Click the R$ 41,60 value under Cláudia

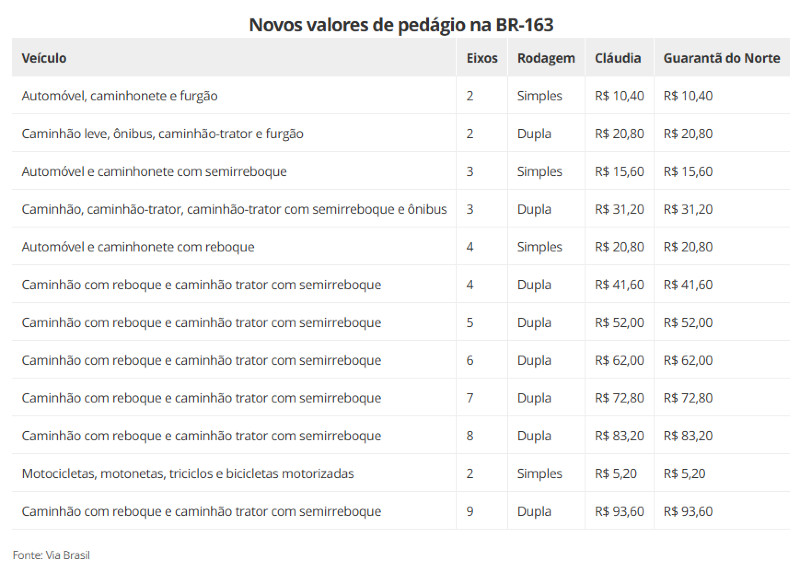point(619,285)
